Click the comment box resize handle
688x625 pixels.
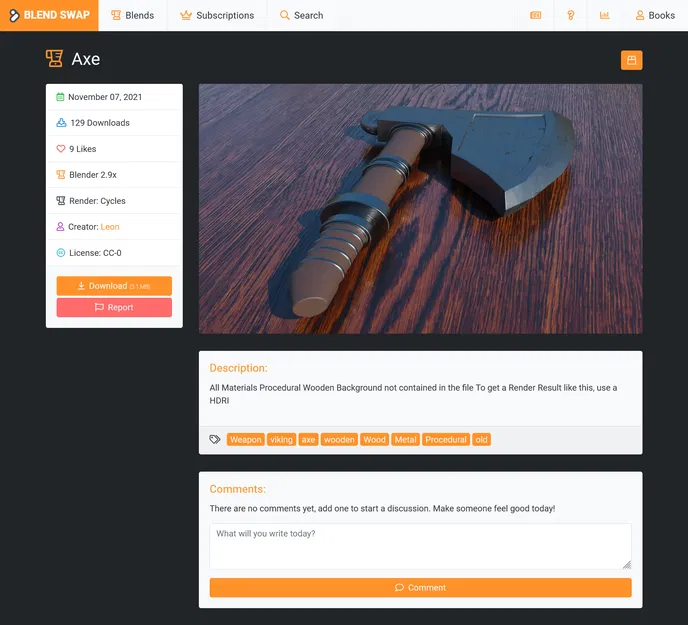(627, 564)
